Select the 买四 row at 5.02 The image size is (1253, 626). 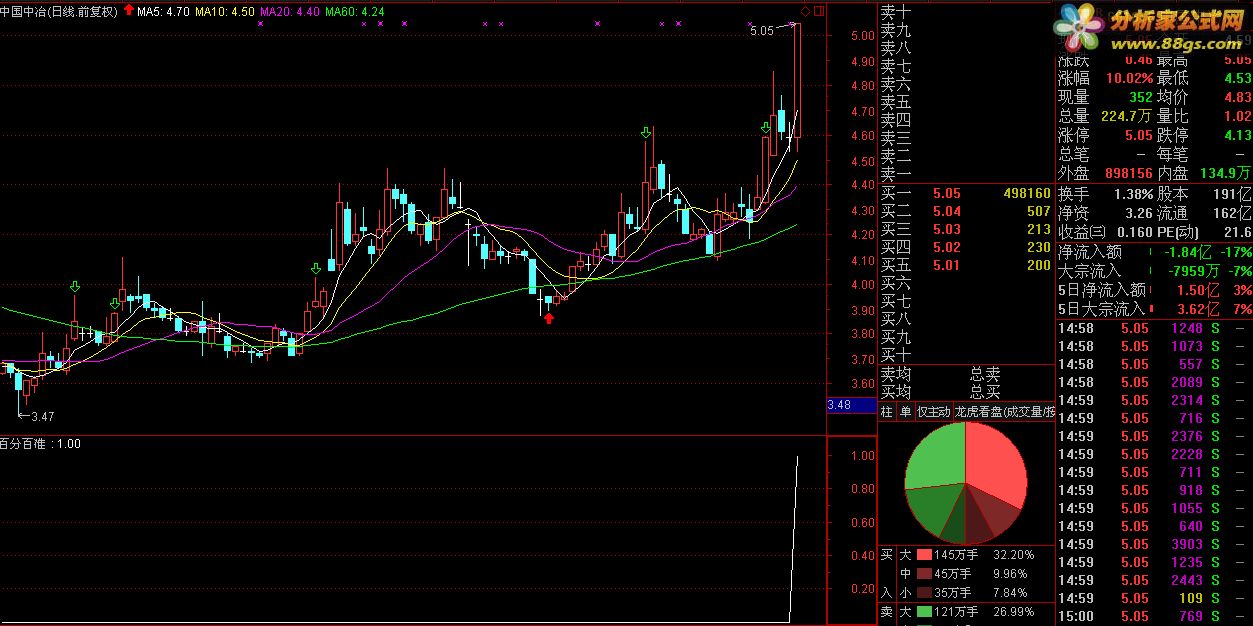click(x=966, y=247)
